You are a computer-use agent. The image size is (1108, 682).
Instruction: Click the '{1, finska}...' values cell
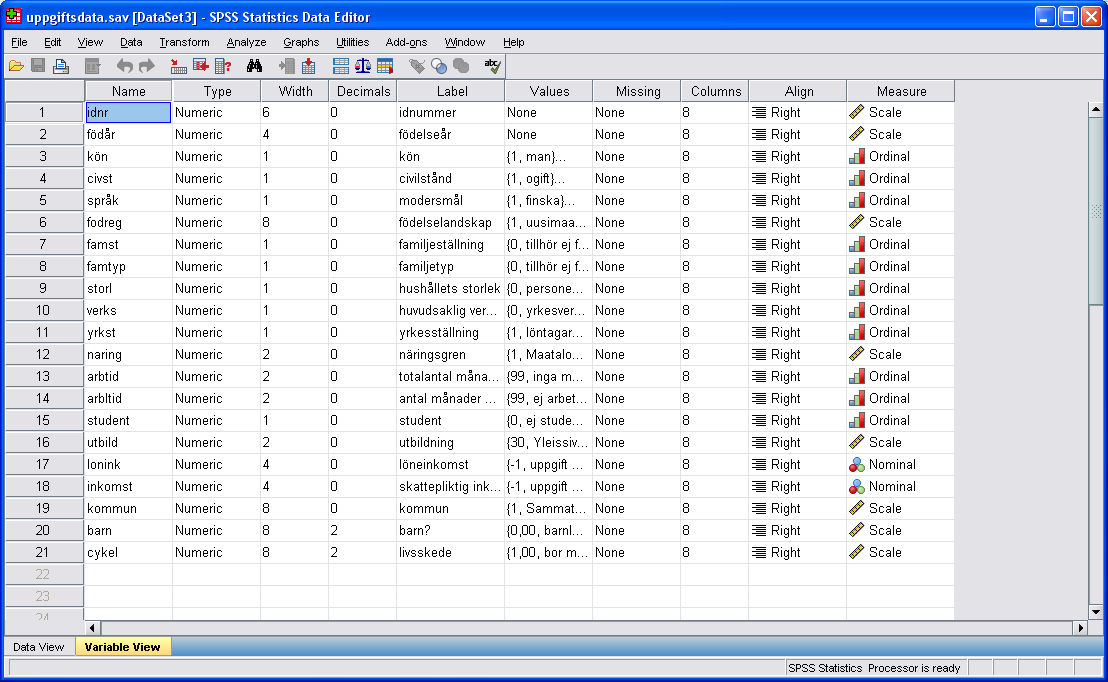tap(548, 200)
